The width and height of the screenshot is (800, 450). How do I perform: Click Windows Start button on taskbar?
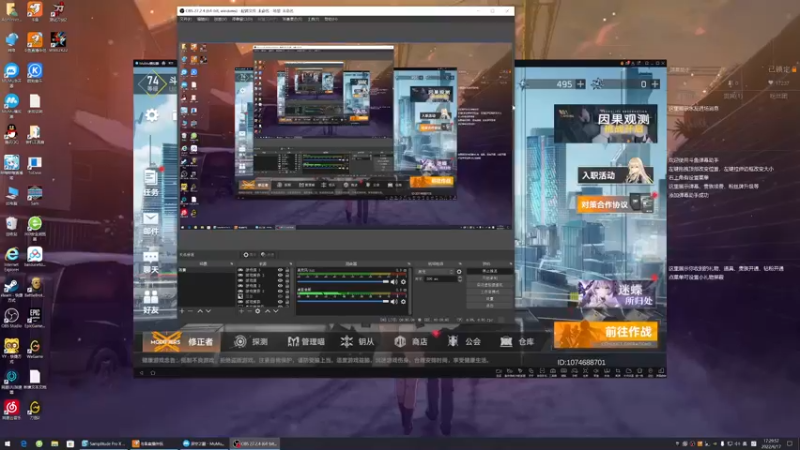(x=7, y=444)
